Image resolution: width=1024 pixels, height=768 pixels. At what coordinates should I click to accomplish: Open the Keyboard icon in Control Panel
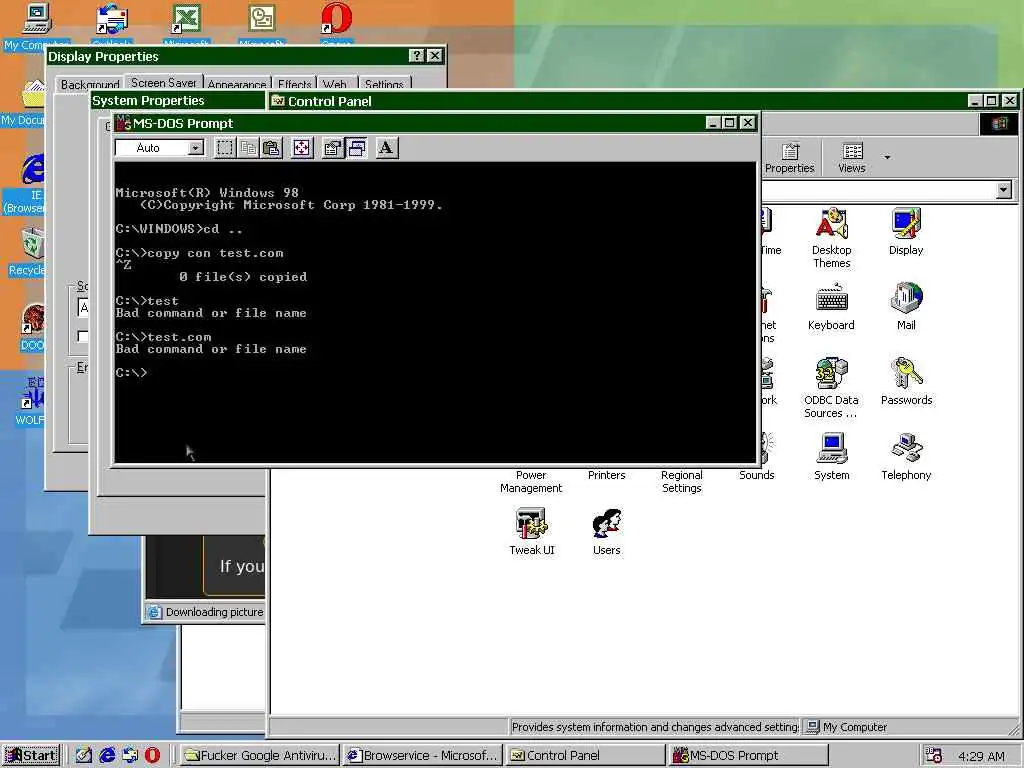[831, 307]
